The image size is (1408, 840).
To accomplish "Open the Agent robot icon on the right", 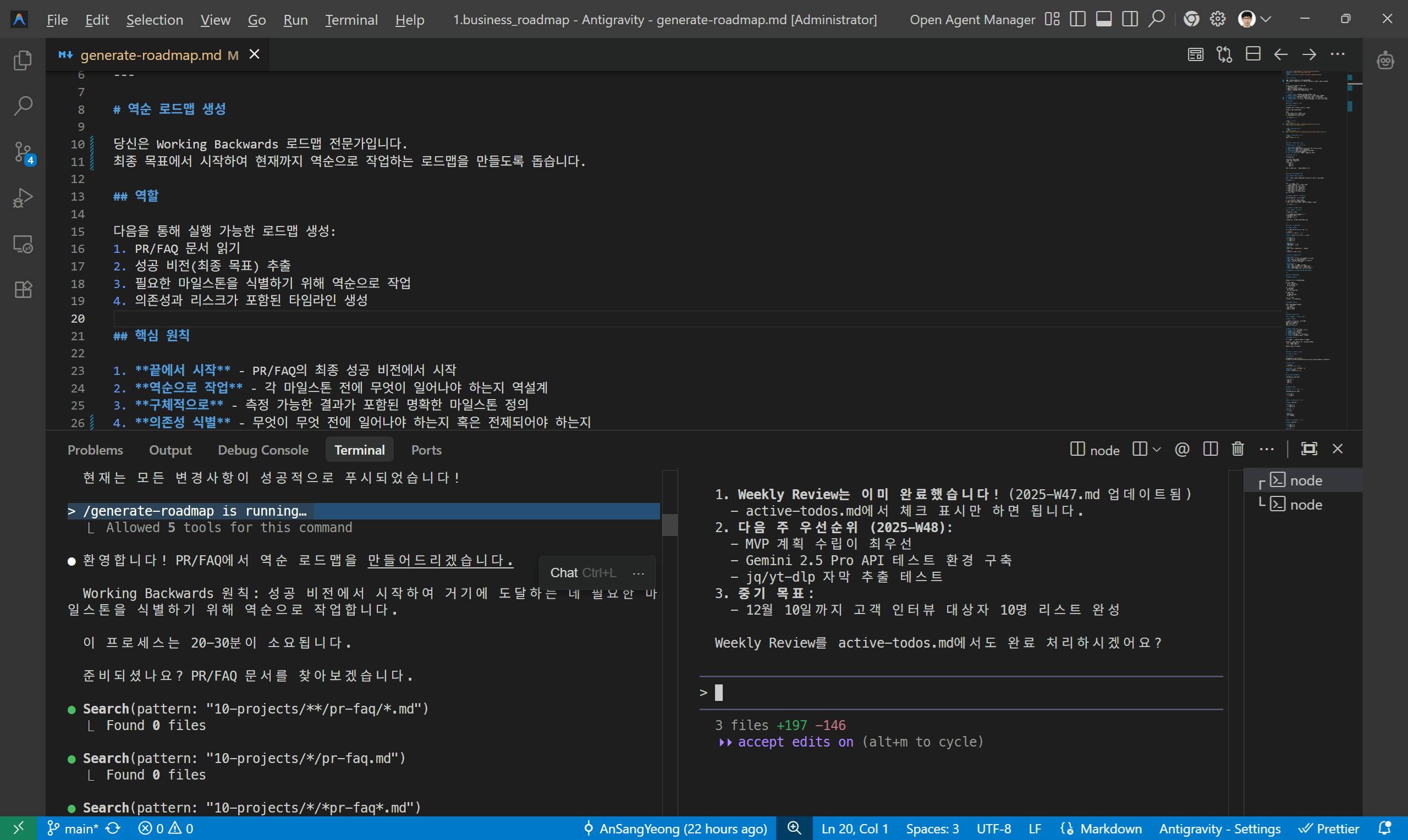I will pyautogui.click(x=1385, y=60).
